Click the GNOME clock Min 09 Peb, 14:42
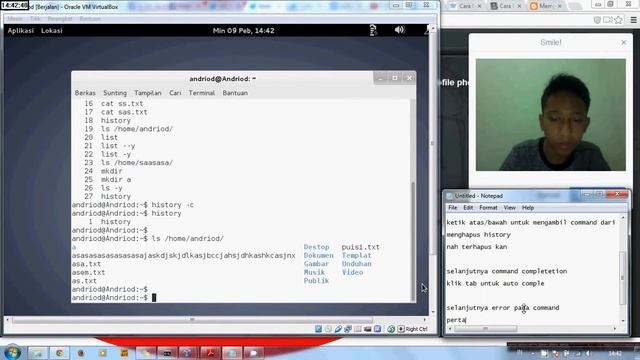This screenshot has height=360, width=640. pyautogui.click(x=243, y=31)
